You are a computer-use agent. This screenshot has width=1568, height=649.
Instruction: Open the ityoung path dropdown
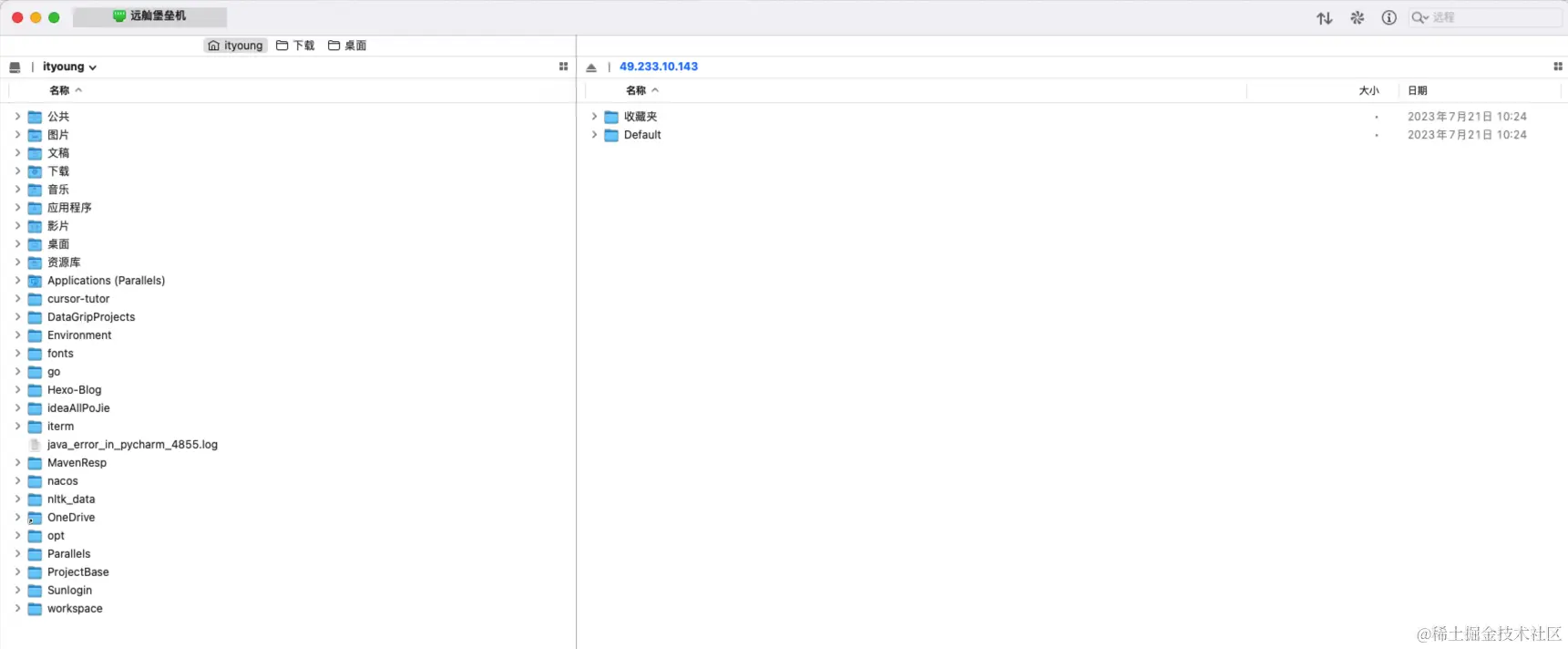[x=69, y=67]
